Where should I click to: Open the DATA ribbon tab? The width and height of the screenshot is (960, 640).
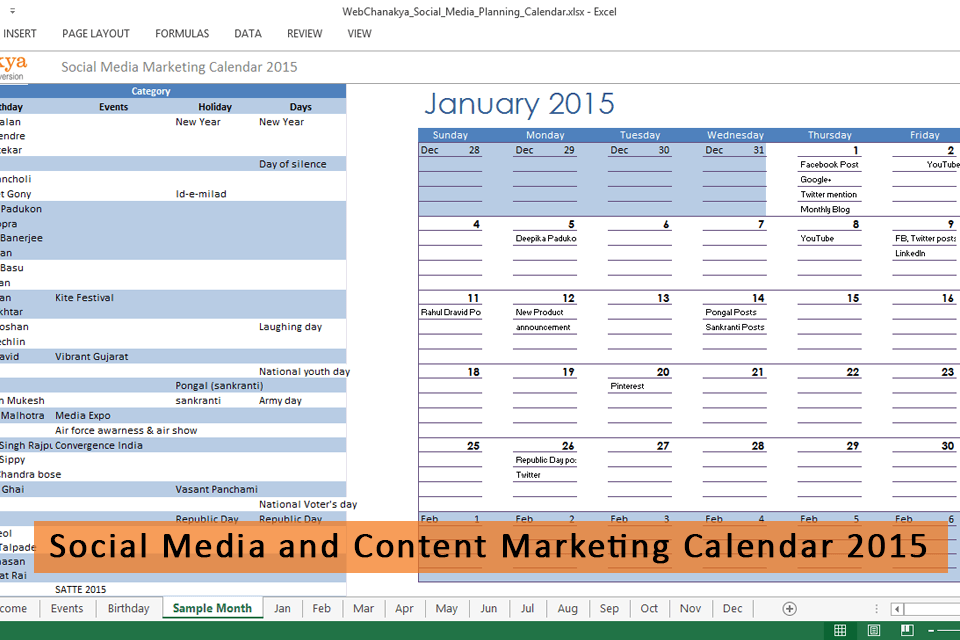tap(248, 33)
